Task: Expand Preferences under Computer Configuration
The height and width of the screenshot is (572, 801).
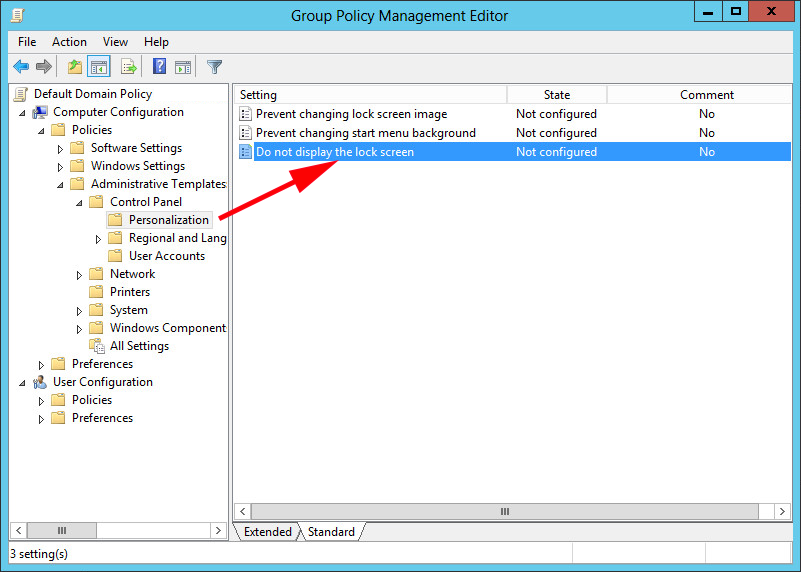Action: [41, 365]
